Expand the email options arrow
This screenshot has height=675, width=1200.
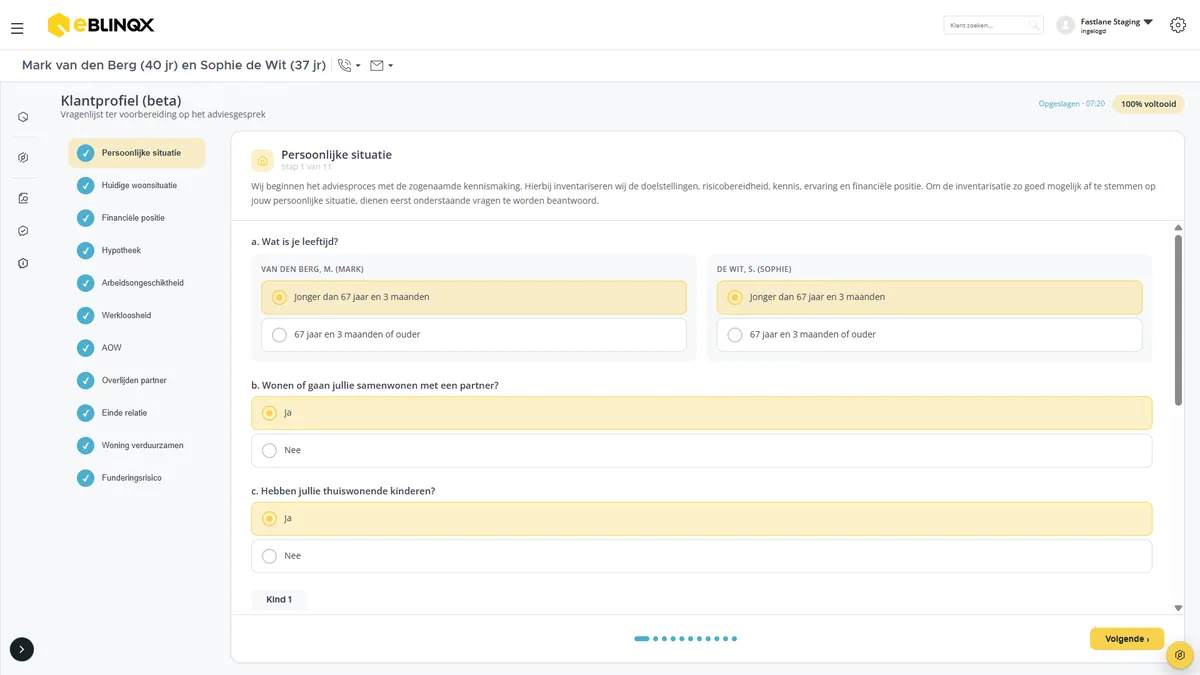click(390, 67)
